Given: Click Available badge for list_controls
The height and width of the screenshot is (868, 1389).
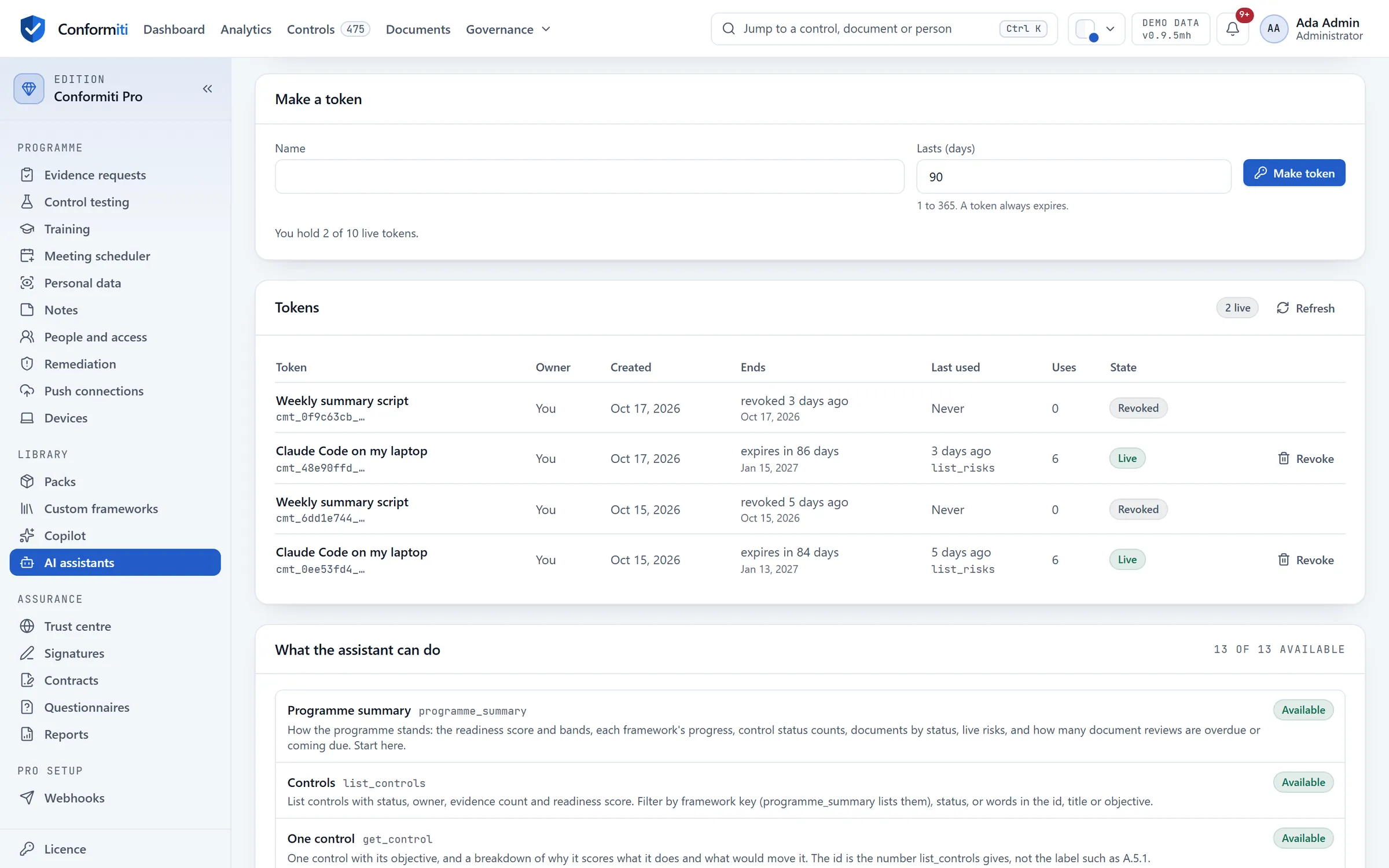Looking at the screenshot, I should point(1303,782).
